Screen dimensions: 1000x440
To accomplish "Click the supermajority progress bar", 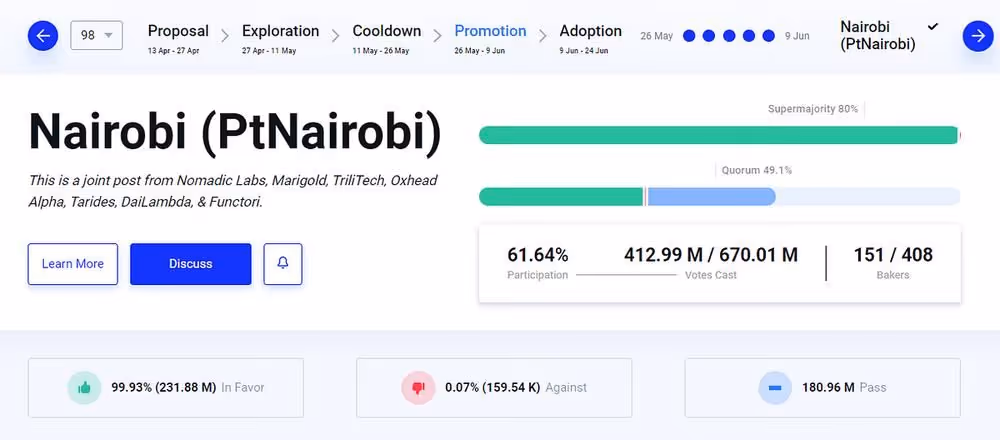I will point(719,135).
